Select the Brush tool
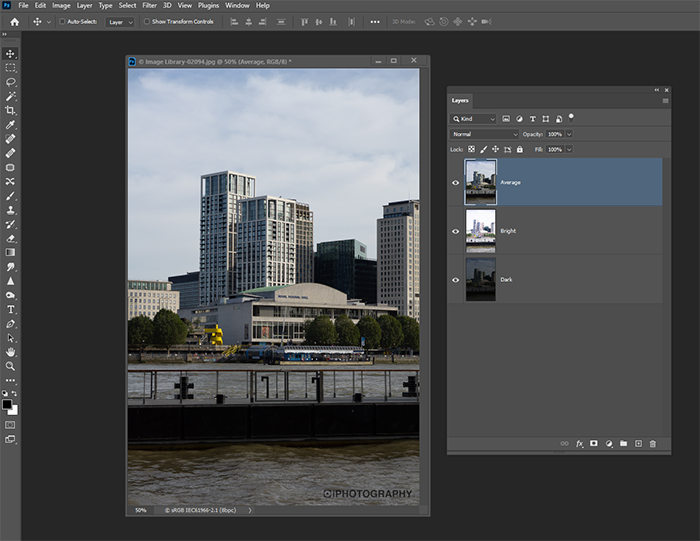Image resolution: width=700 pixels, height=541 pixels. tap(10, 196)
